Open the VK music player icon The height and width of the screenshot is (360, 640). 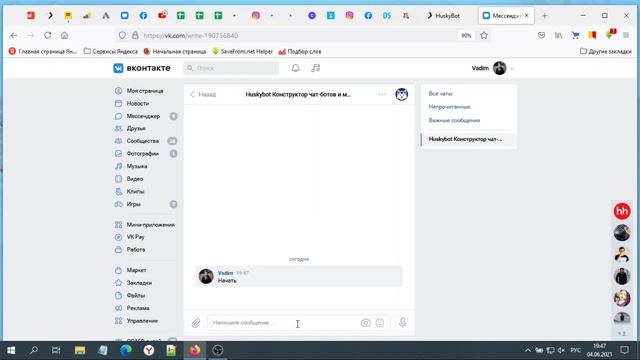(x=316, y=68)
